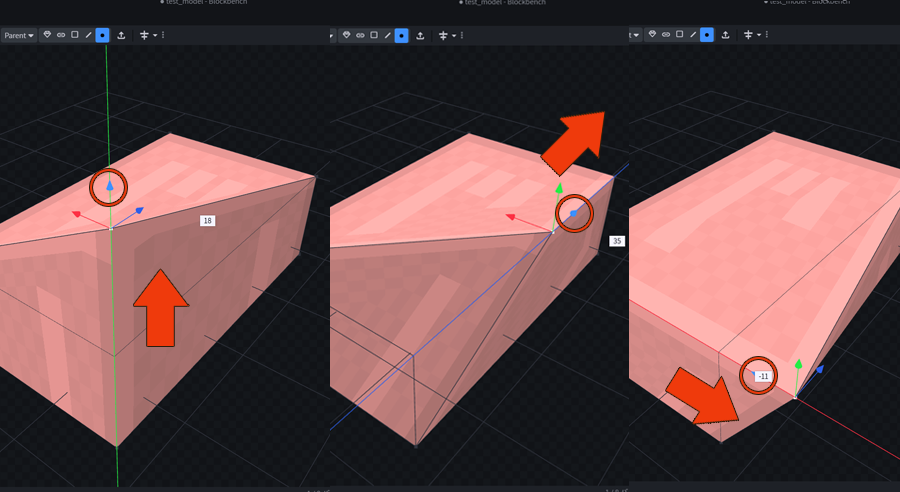The height and width of the screenshot is (492, 900).
Task: Pick the edge selection icon in right toolbar
Action: 693,35
